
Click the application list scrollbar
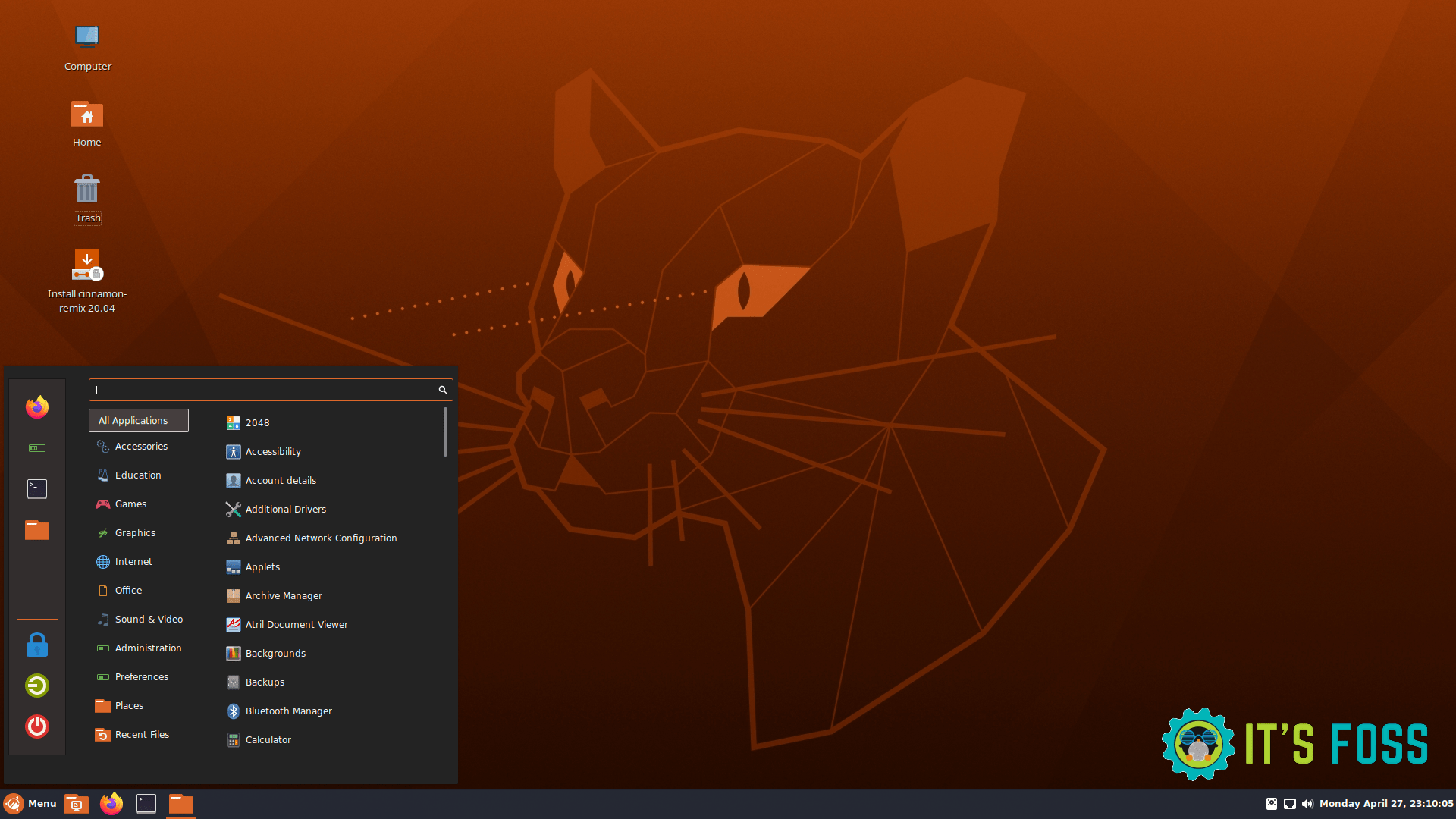(x=445, y=432)
